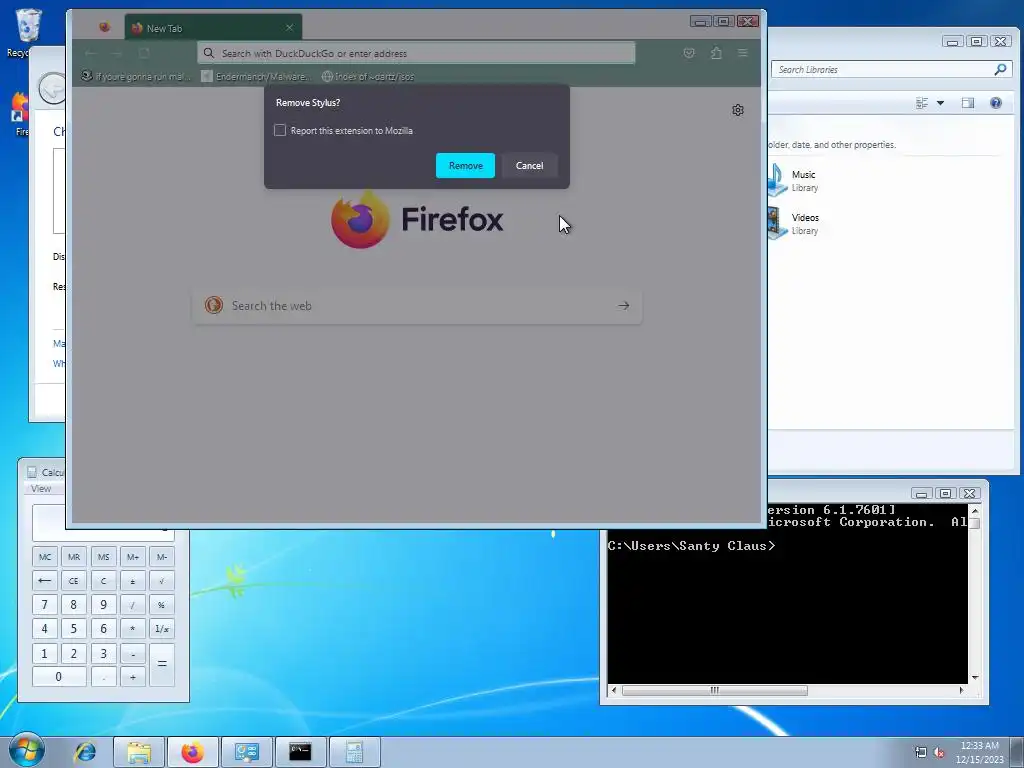This screenshot has width=1024, height=768.
Task: Close the New Tab tab
Action: 289,27
